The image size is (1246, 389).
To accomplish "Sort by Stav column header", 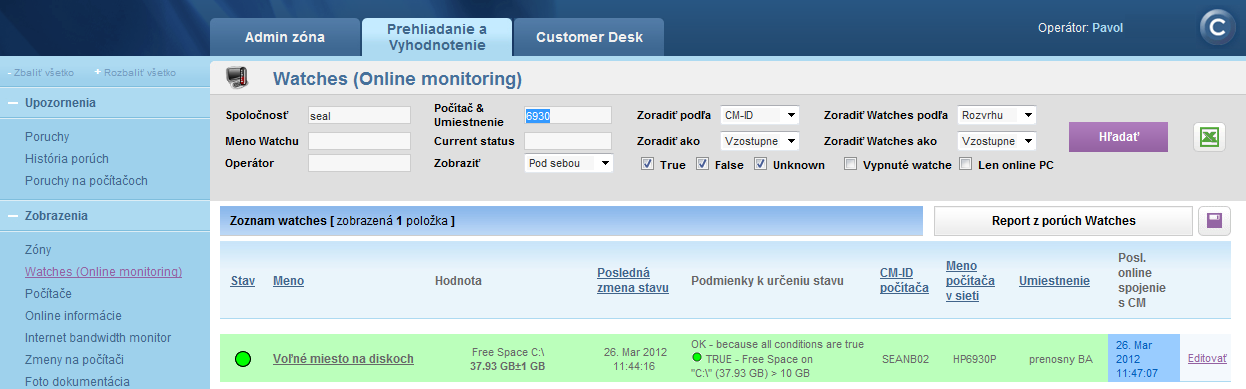I will point(243,281).
